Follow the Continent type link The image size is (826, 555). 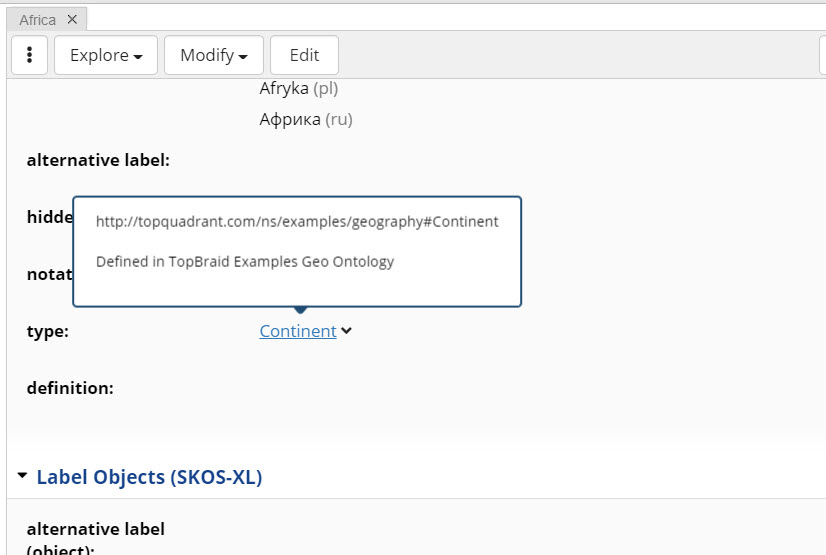tap(297, 331)
